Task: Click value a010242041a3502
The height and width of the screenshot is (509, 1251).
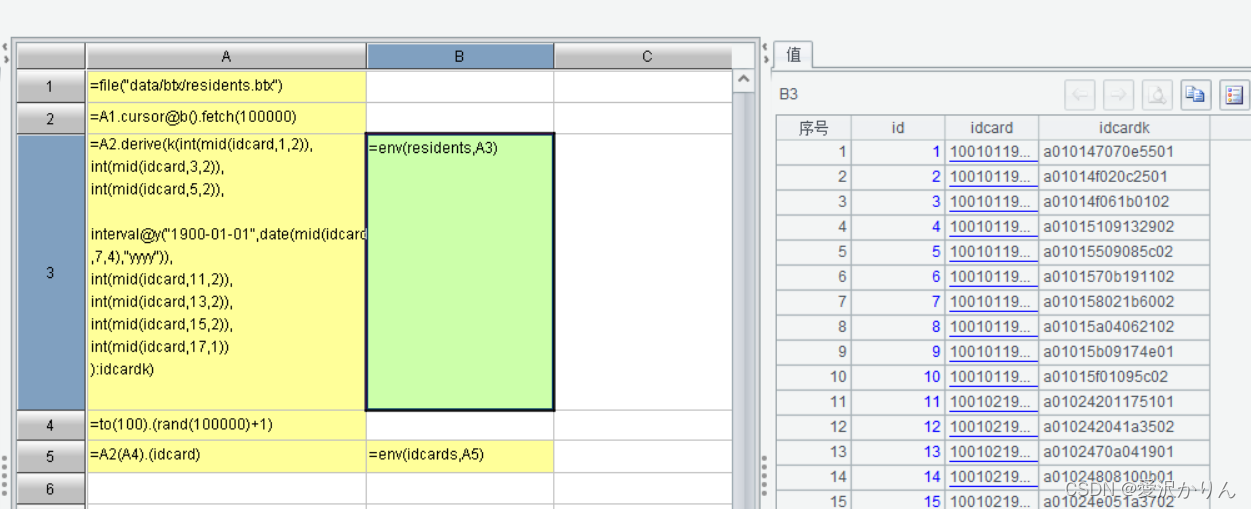Action: point(1108,427)
